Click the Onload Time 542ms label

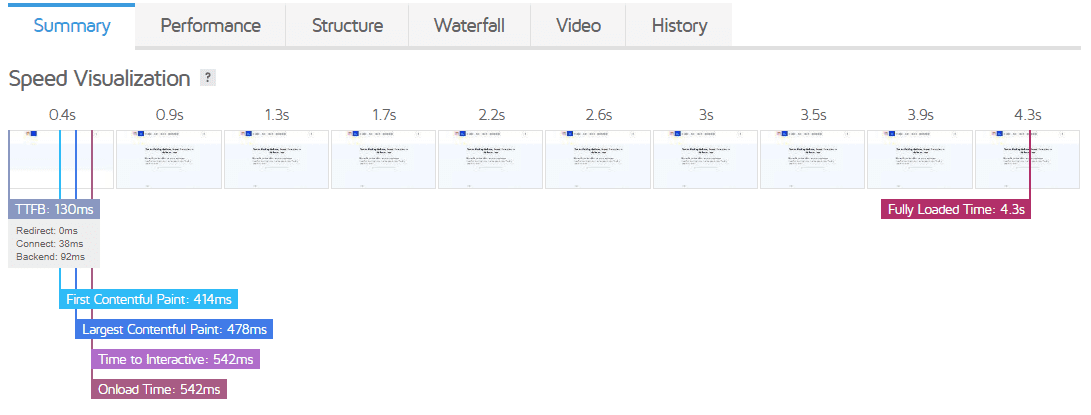159,389
